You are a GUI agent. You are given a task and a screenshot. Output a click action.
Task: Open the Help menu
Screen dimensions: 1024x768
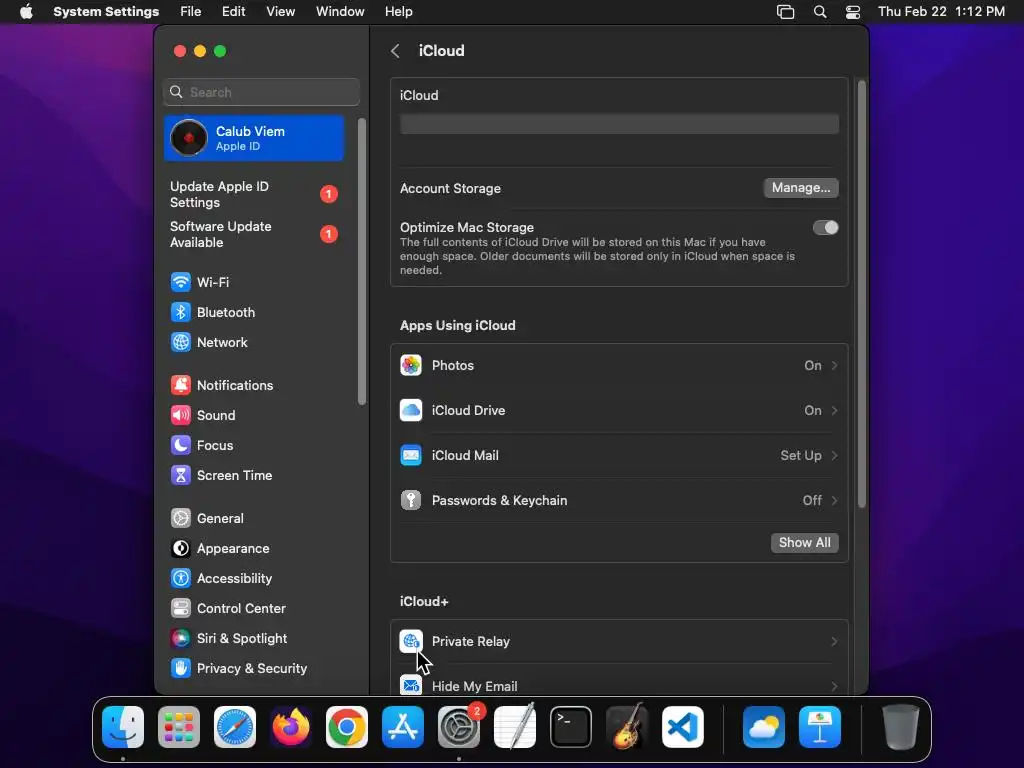pos(398,12)
